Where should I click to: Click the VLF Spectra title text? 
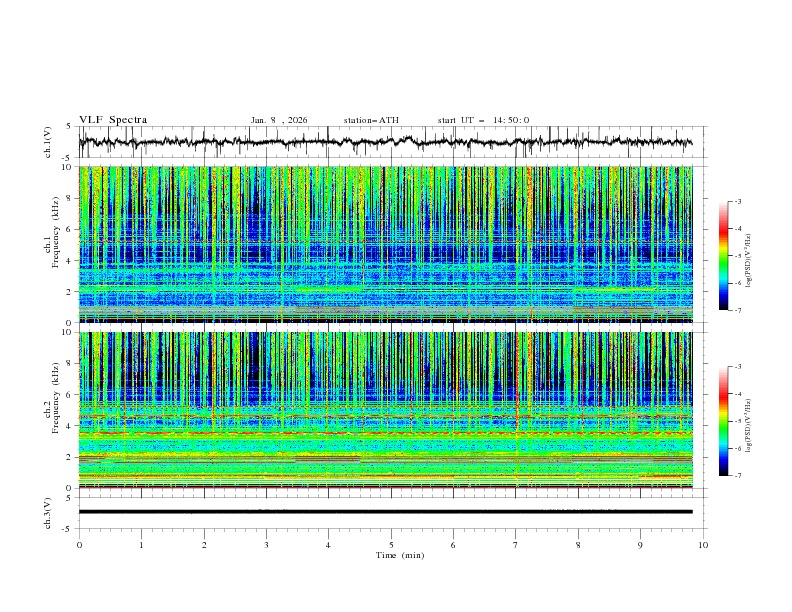(x=113, y=120)
